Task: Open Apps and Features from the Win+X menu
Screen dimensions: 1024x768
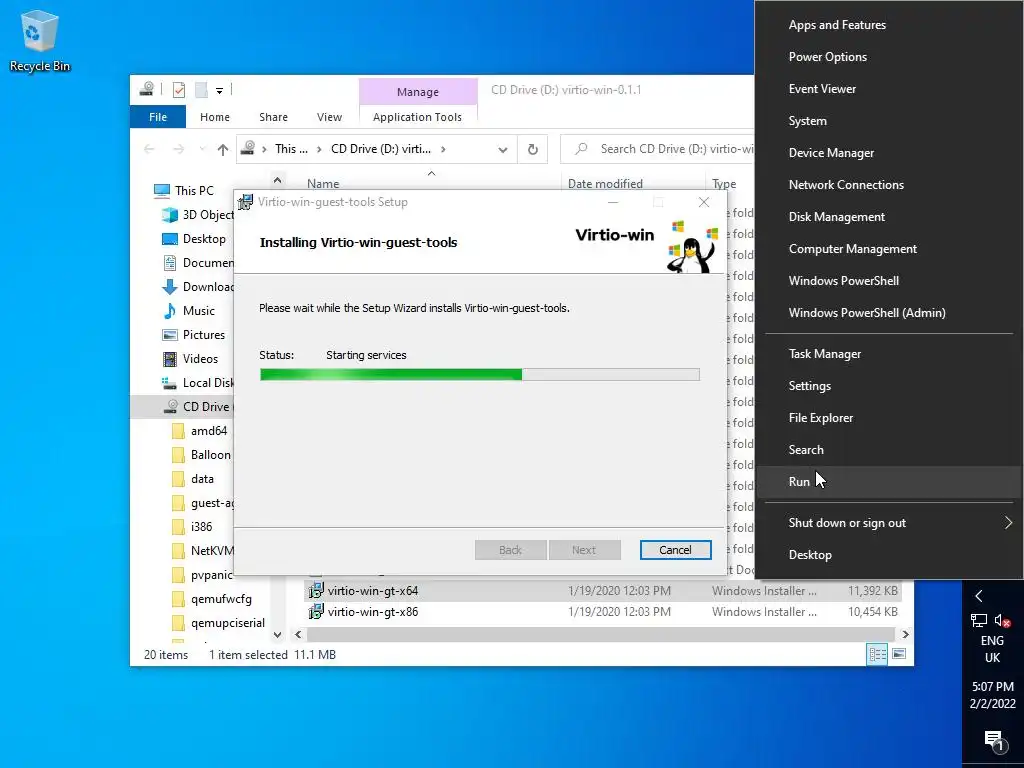Action: tap(889, 25)
